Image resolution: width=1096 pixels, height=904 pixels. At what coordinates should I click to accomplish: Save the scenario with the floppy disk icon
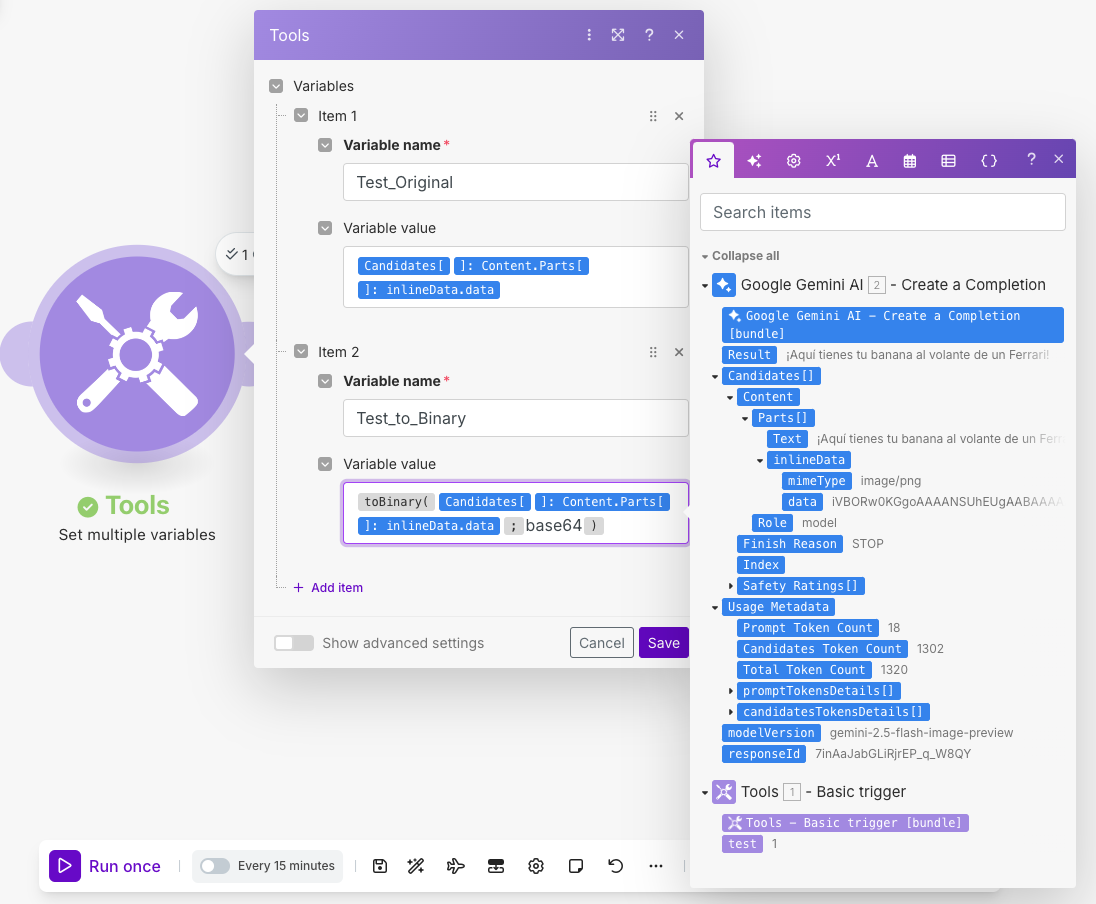[380, 866]
